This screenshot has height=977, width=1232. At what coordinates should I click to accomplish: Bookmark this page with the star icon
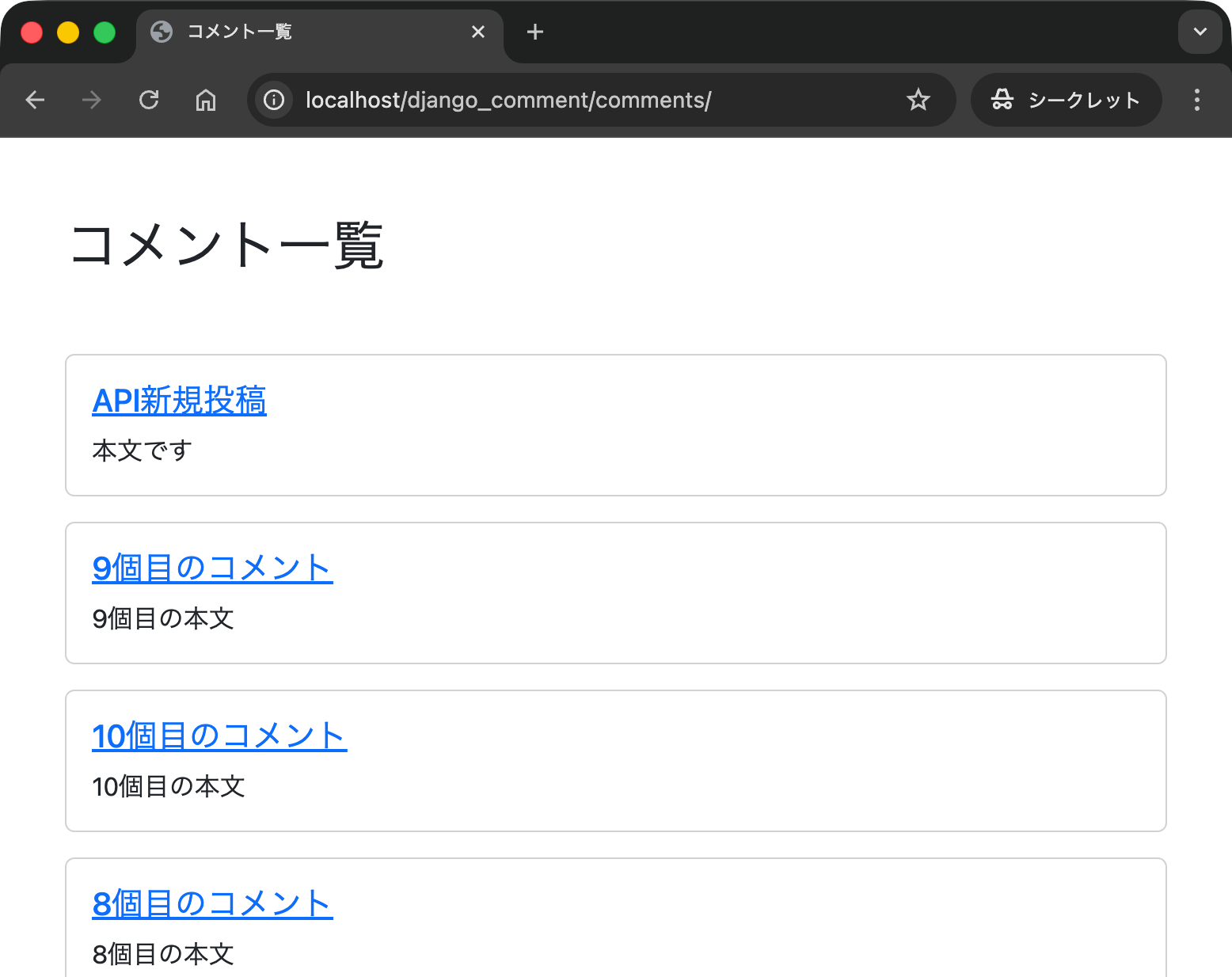tap(918, 100)
